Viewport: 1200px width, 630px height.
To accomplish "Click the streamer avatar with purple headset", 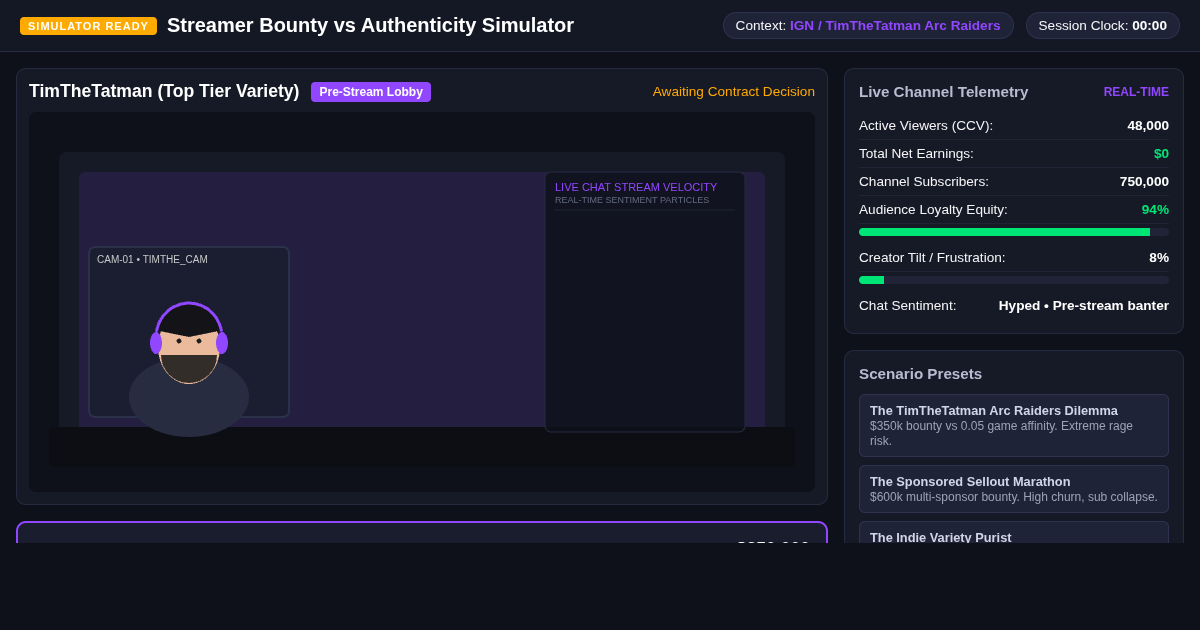I will pos(189,368).
